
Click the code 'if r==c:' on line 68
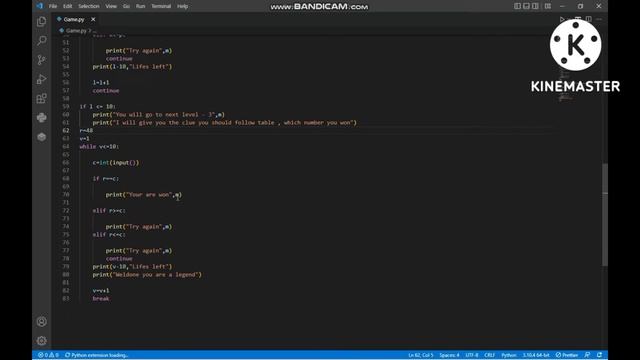coord(106,179)
